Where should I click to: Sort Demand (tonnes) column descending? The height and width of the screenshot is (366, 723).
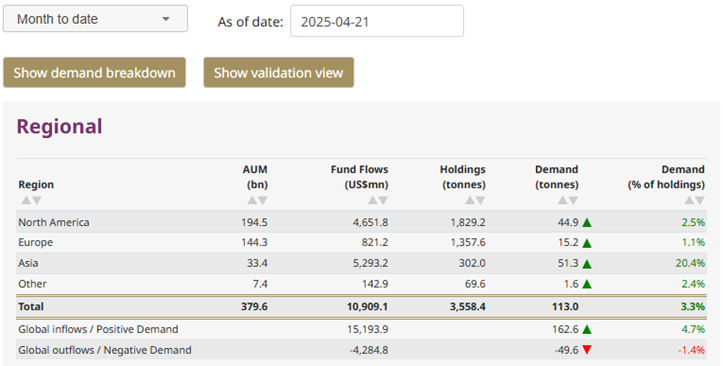pos(573,201)
